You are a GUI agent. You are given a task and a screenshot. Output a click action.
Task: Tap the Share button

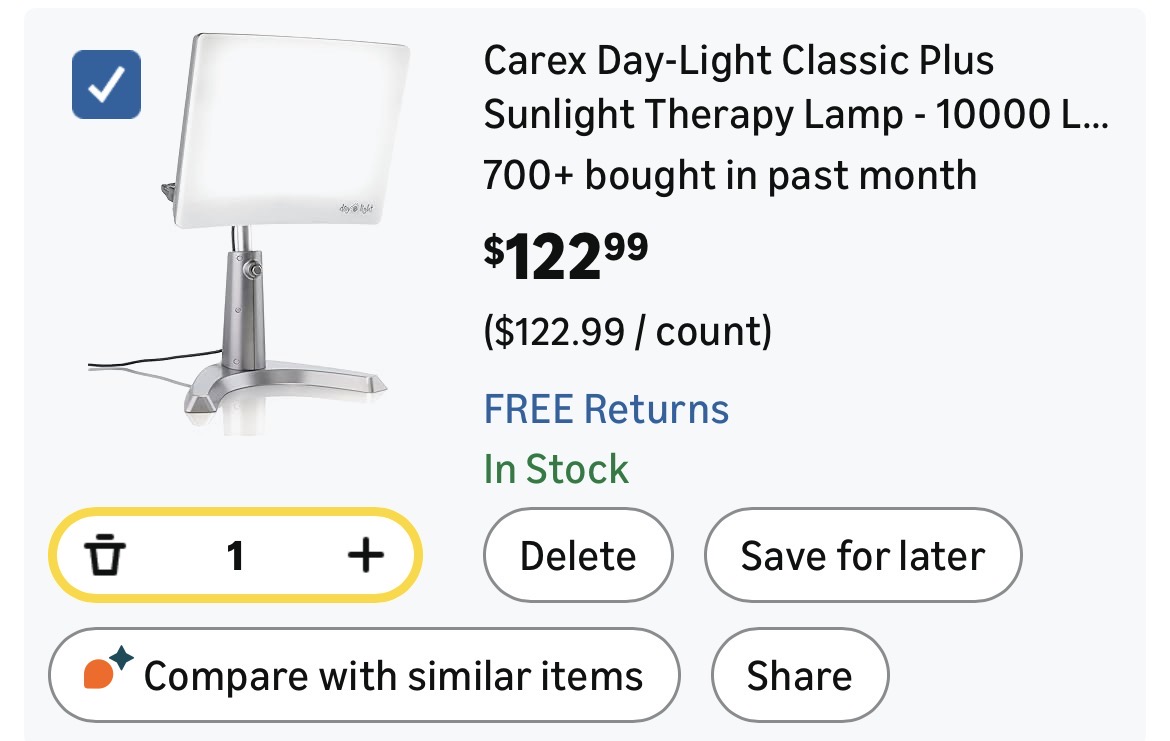(799, 676)
